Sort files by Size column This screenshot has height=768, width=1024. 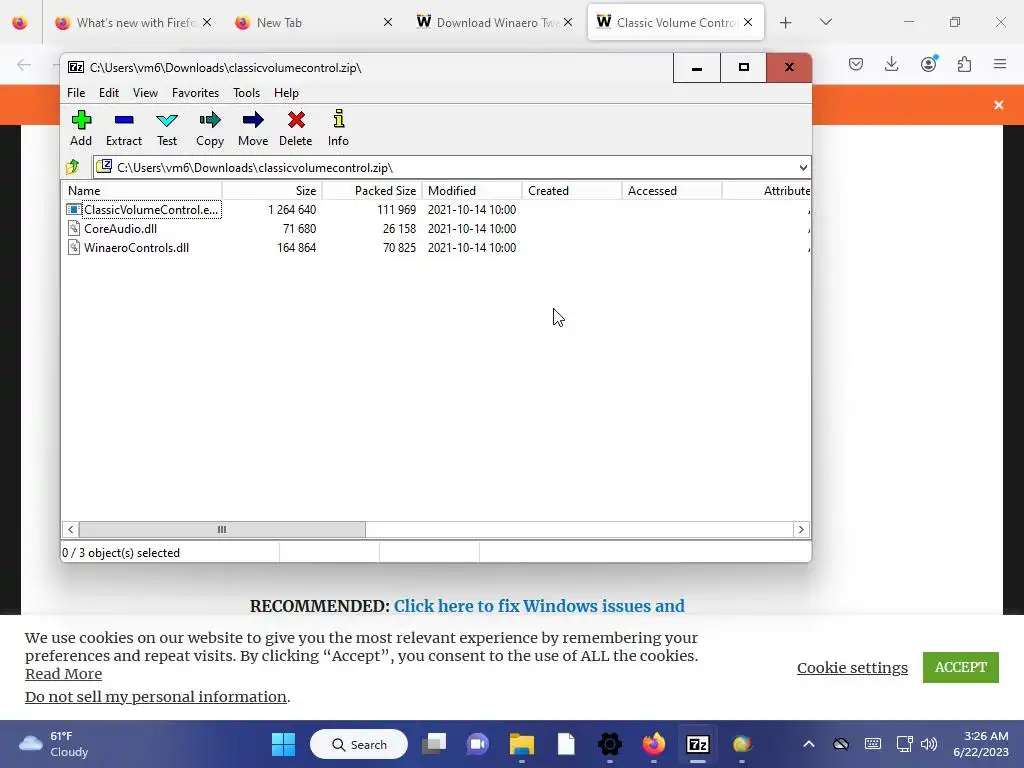272,191
